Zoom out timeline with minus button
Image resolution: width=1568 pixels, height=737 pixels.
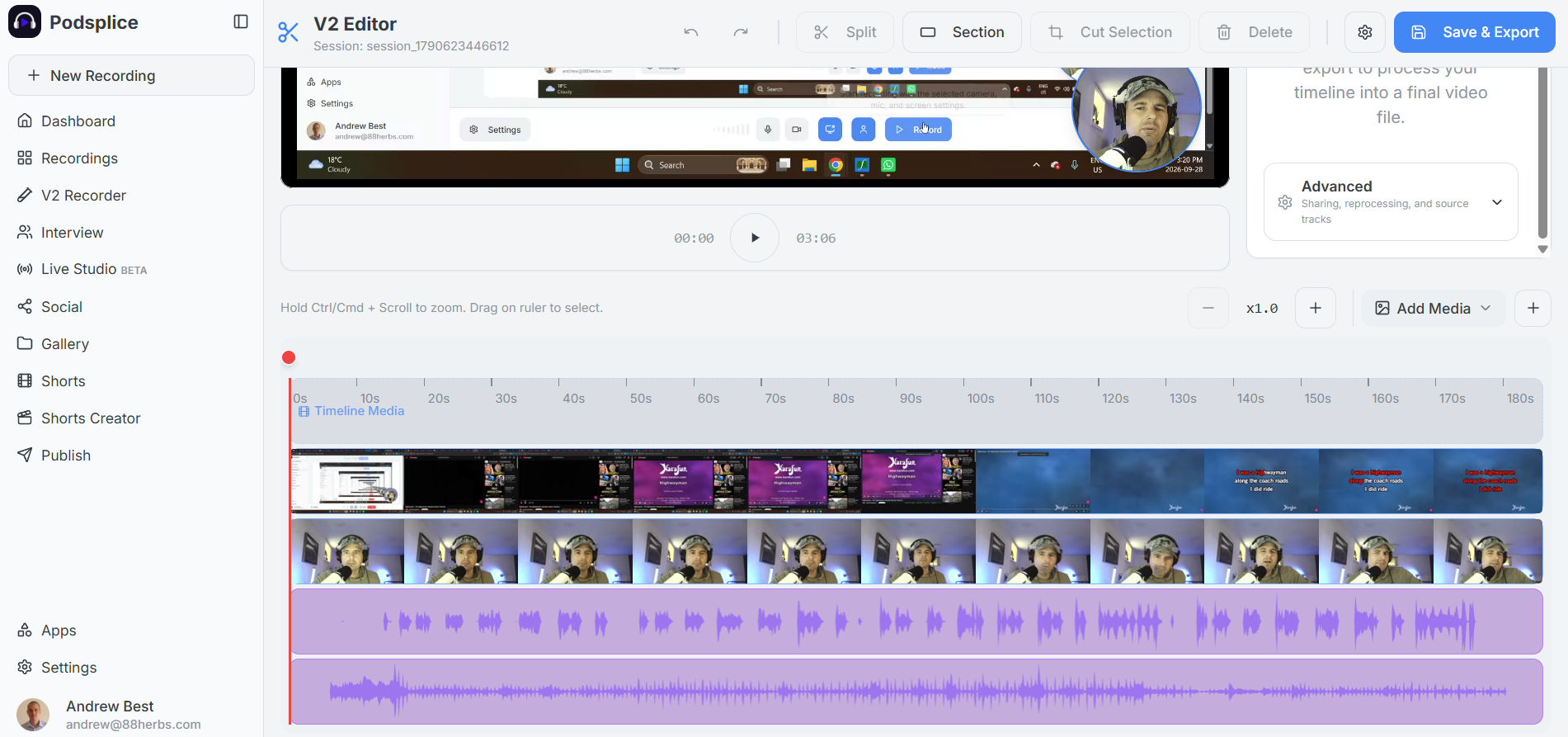coord(1208,308)
